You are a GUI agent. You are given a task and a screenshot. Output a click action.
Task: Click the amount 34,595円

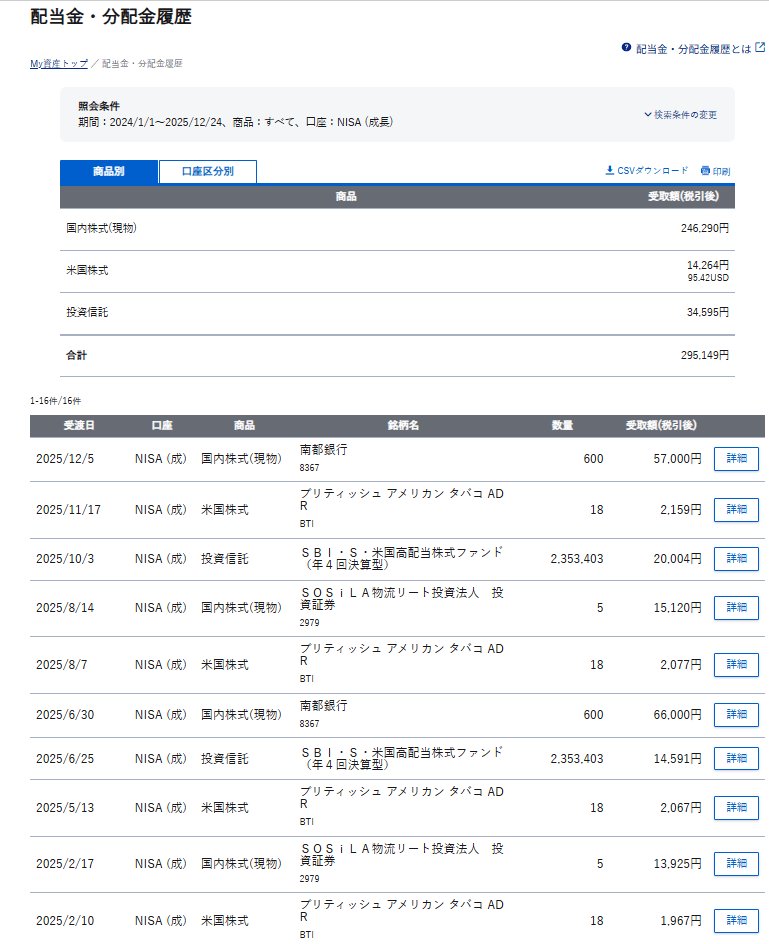(708, 312)
